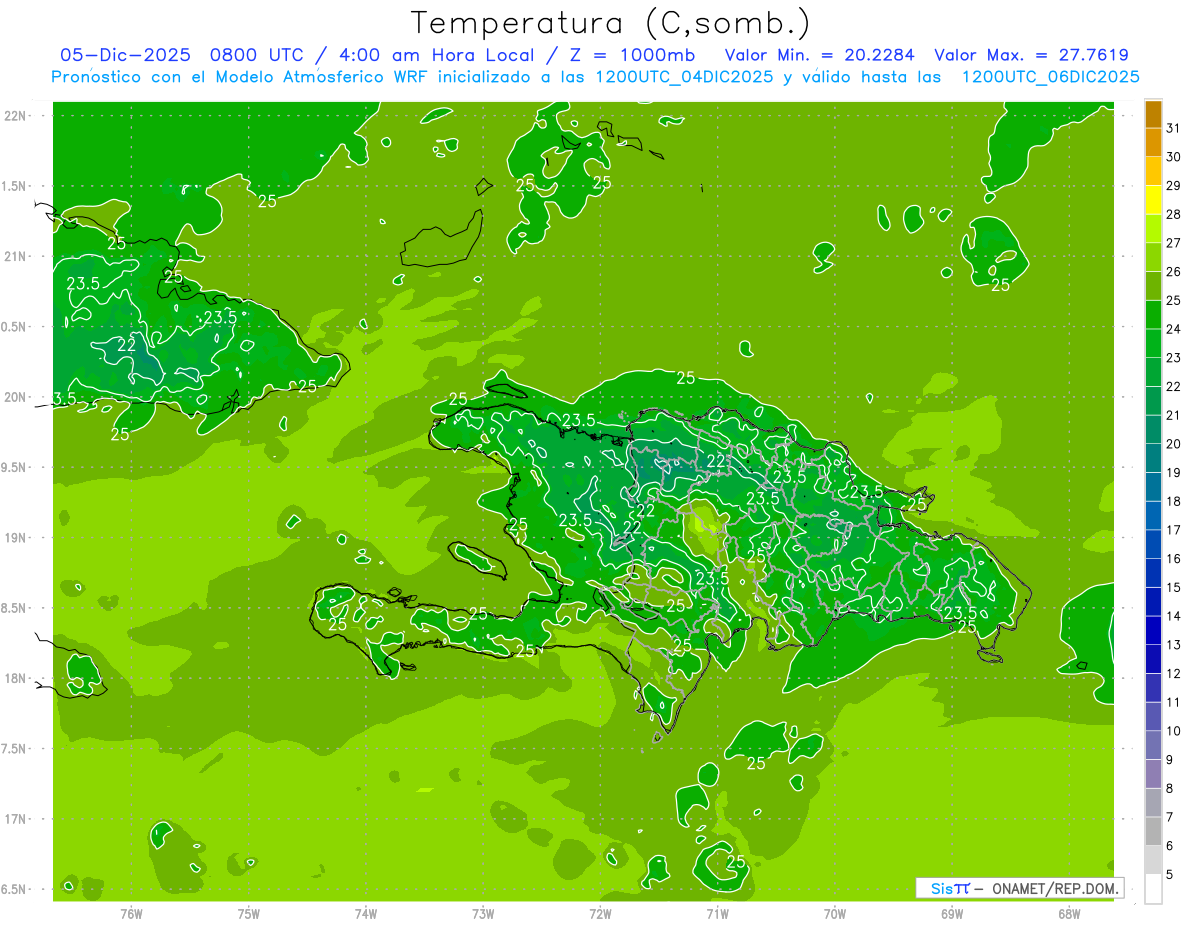The width and height of the screenshot is (1200, 927).
Task: Pick the yellow legend swatch between 28 and 29
Action: coord(1153,200)
